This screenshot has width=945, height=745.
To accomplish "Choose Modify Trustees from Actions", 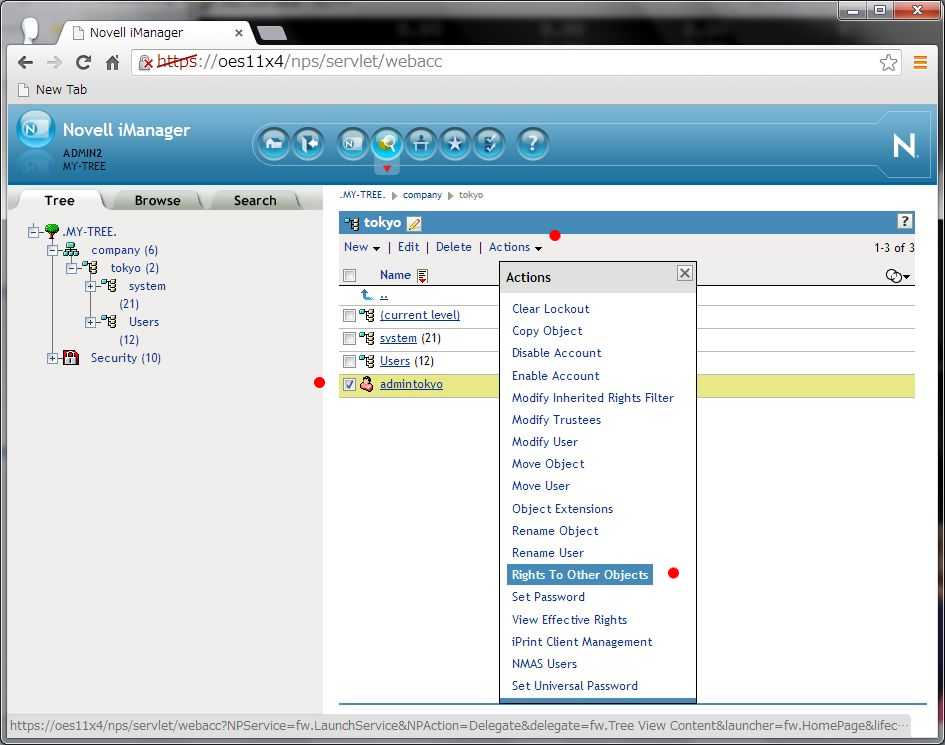I will tap(556, 420).
